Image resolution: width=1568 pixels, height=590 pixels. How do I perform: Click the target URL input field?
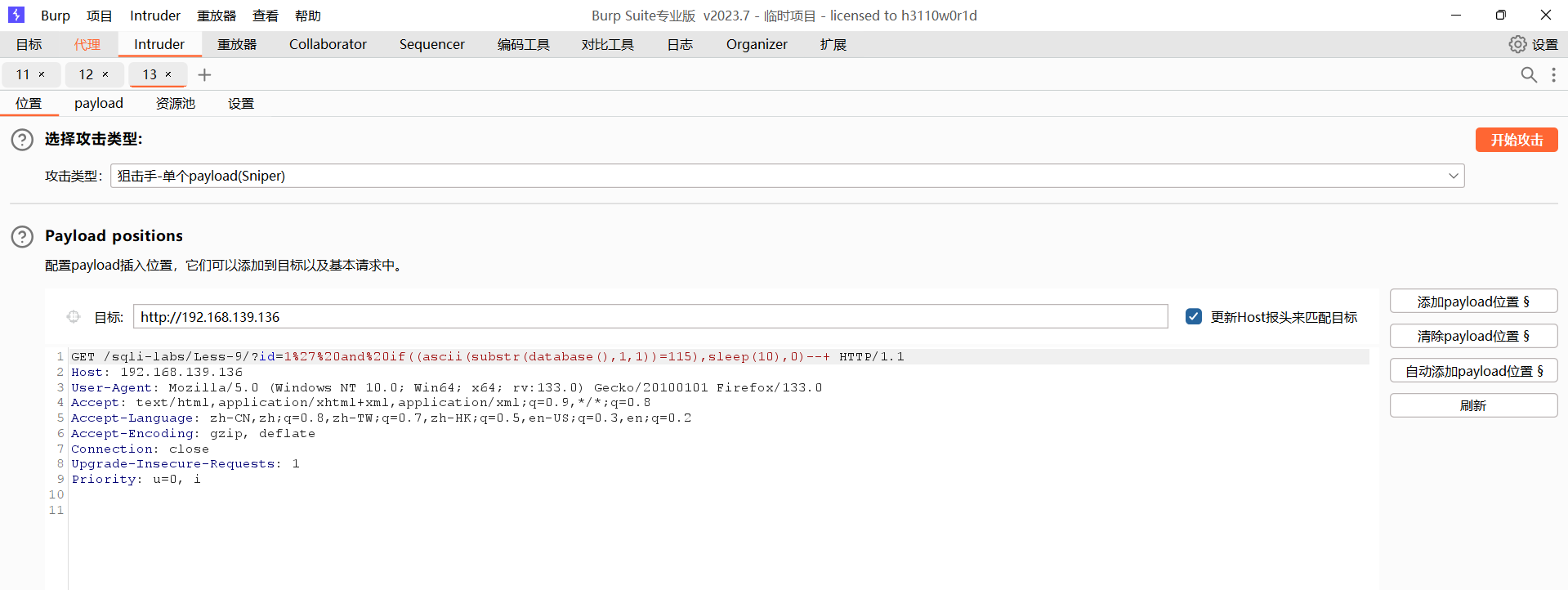point(650,316)
